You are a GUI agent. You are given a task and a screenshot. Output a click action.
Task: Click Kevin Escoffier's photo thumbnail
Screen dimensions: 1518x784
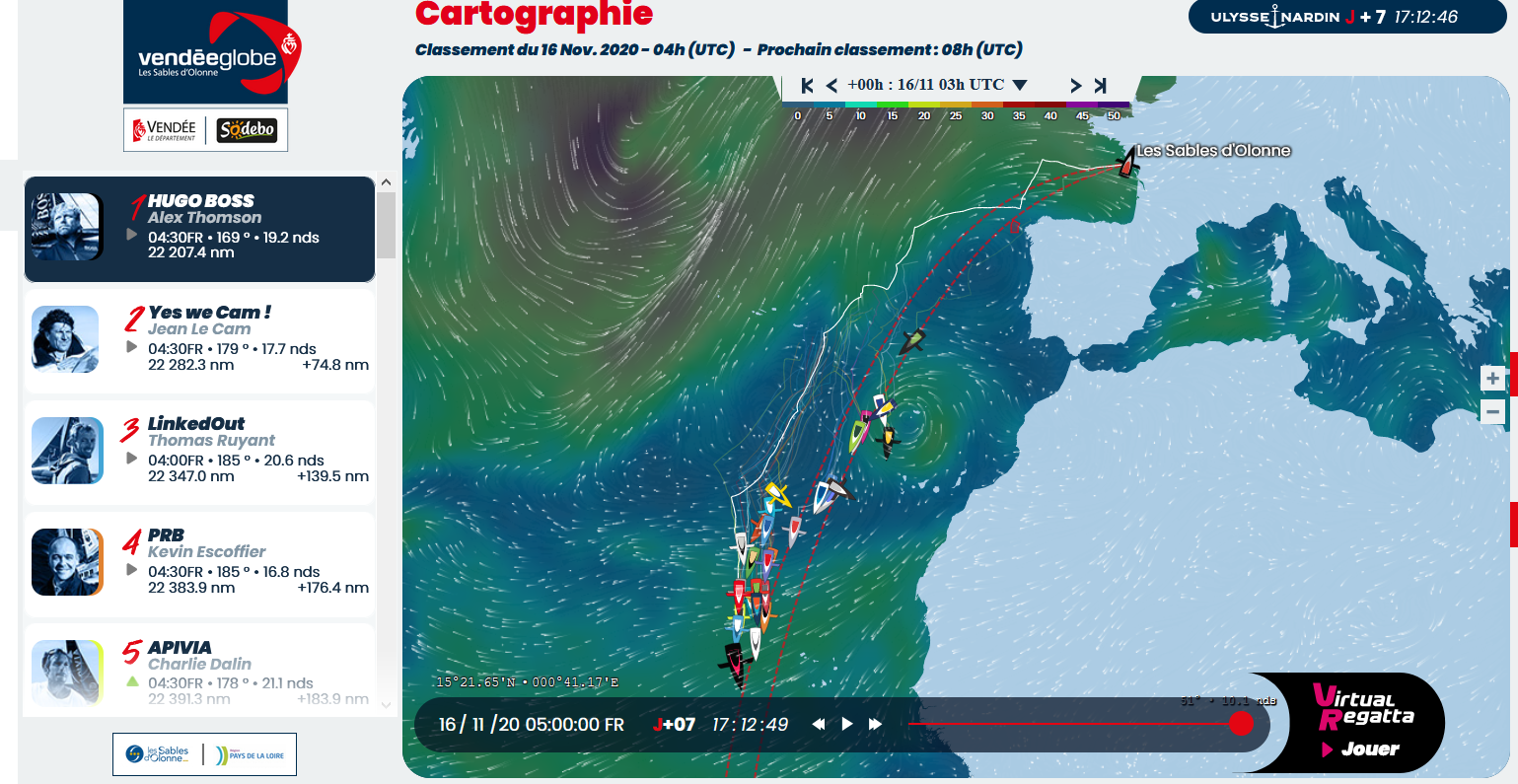(67, 562)
